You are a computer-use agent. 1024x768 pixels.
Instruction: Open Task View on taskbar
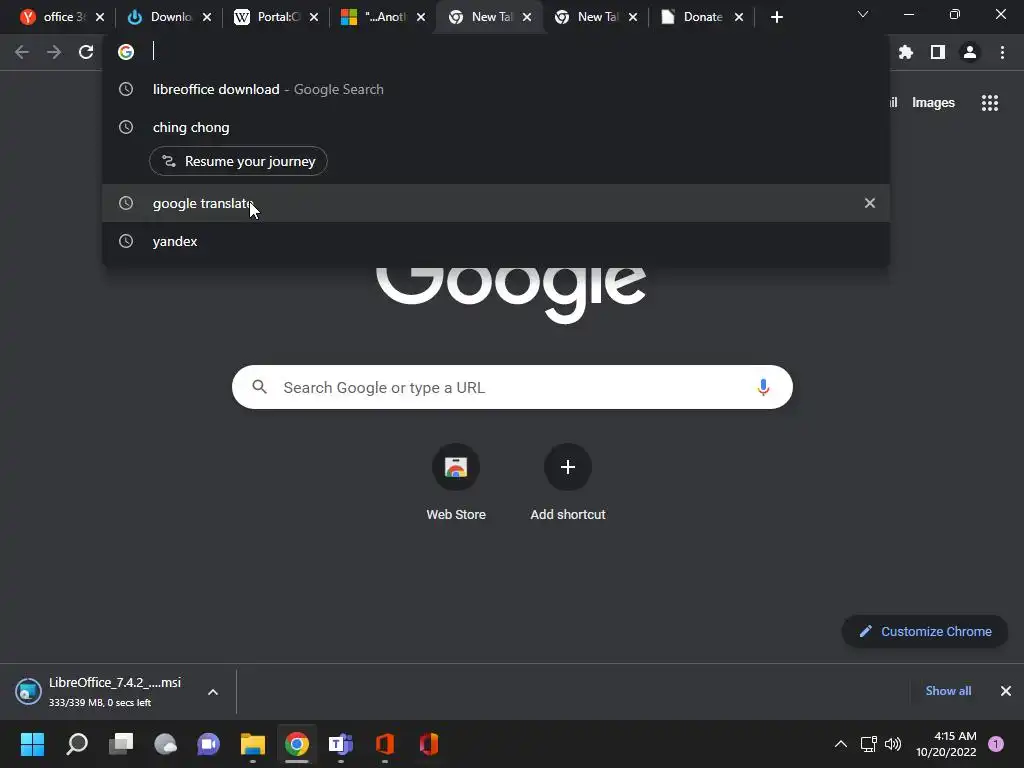[121, 744]
